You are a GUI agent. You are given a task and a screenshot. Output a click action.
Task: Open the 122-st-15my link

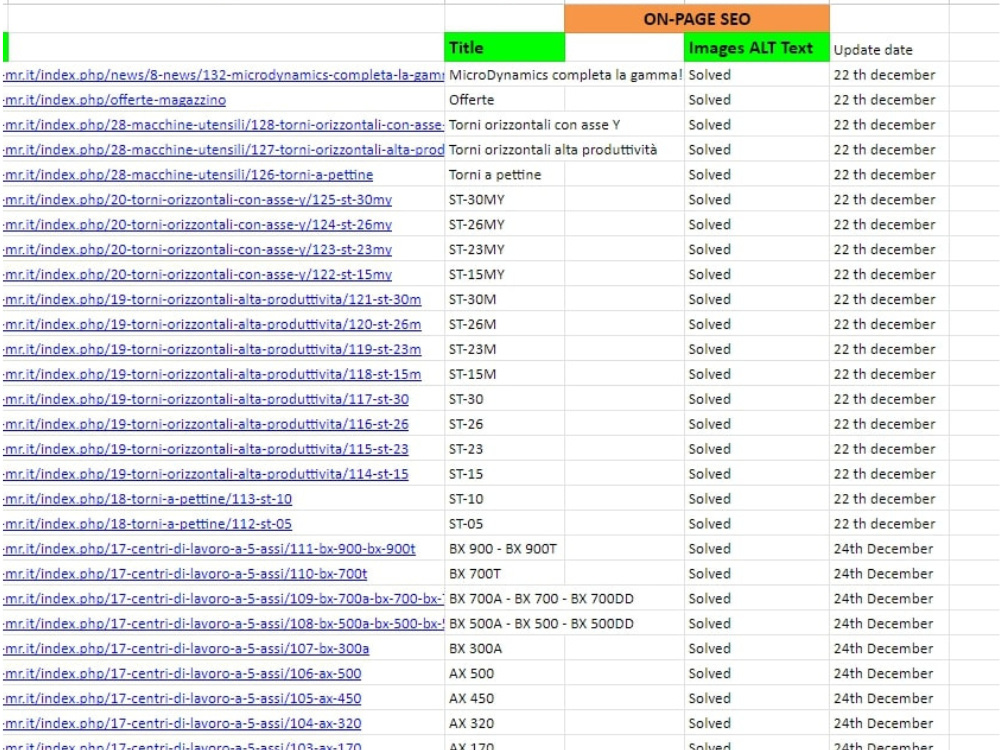197,274
